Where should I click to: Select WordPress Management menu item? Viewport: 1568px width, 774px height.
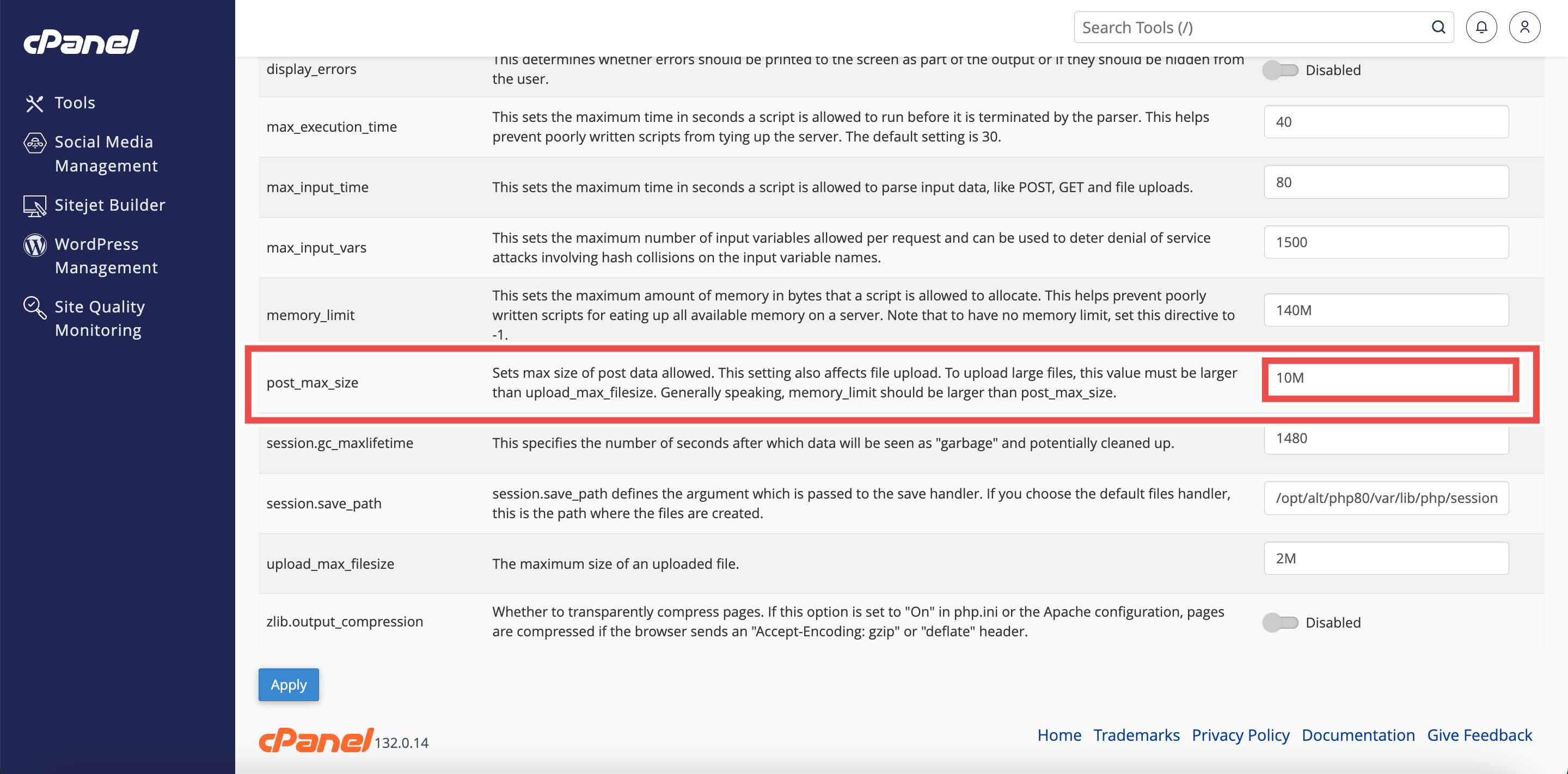pyautogui.click(x=106, y=256)
